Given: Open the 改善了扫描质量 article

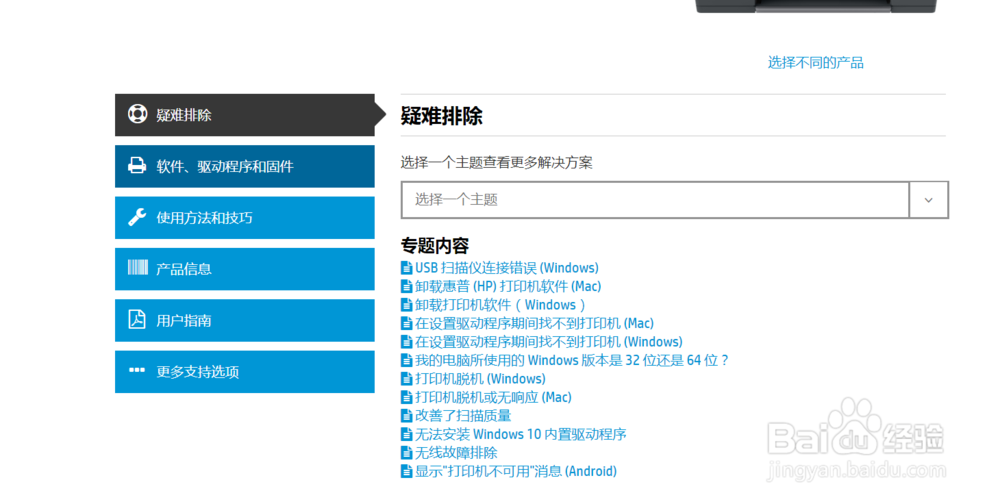Looking at the screenshot, I should pos(463,416).
